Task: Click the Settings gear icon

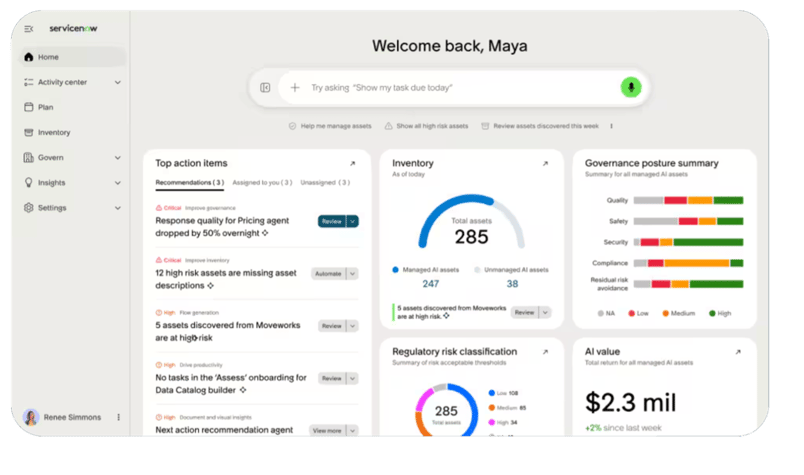Action: pos(29,208)
